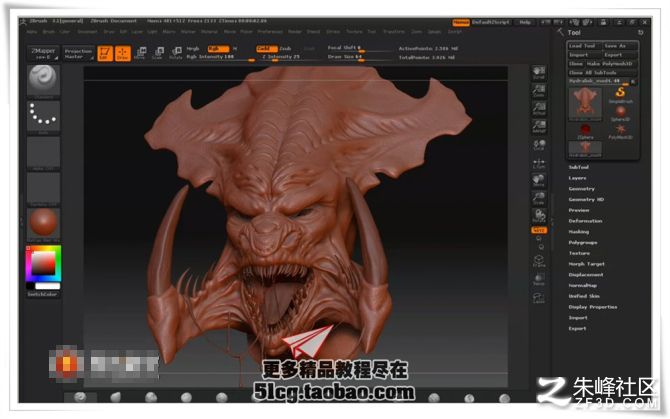Expand the Geometry section
This screenshot has width=670, height=419.
point(582,188)
